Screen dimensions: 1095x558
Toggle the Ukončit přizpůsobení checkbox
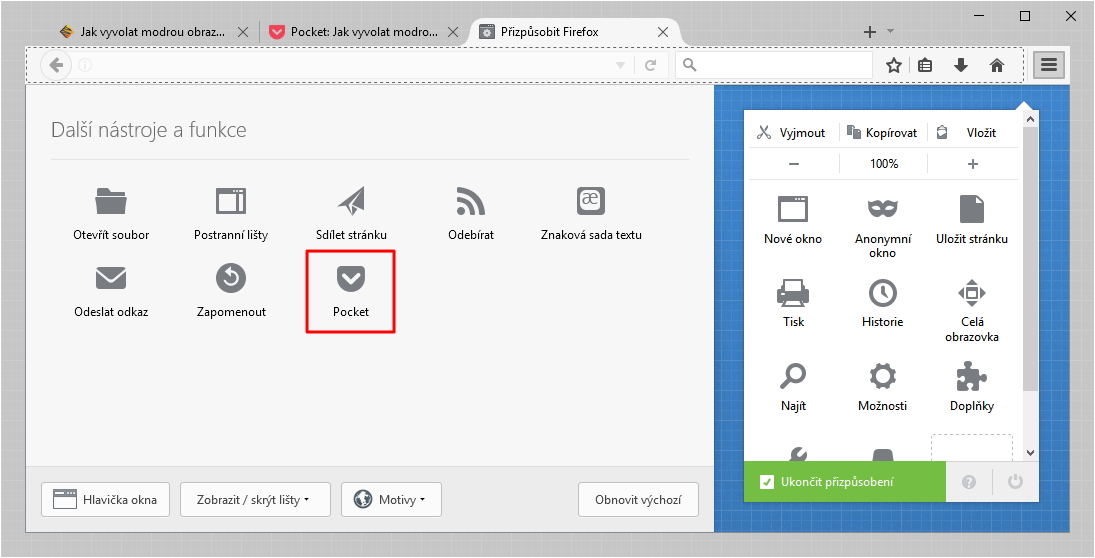click(767, 482)
